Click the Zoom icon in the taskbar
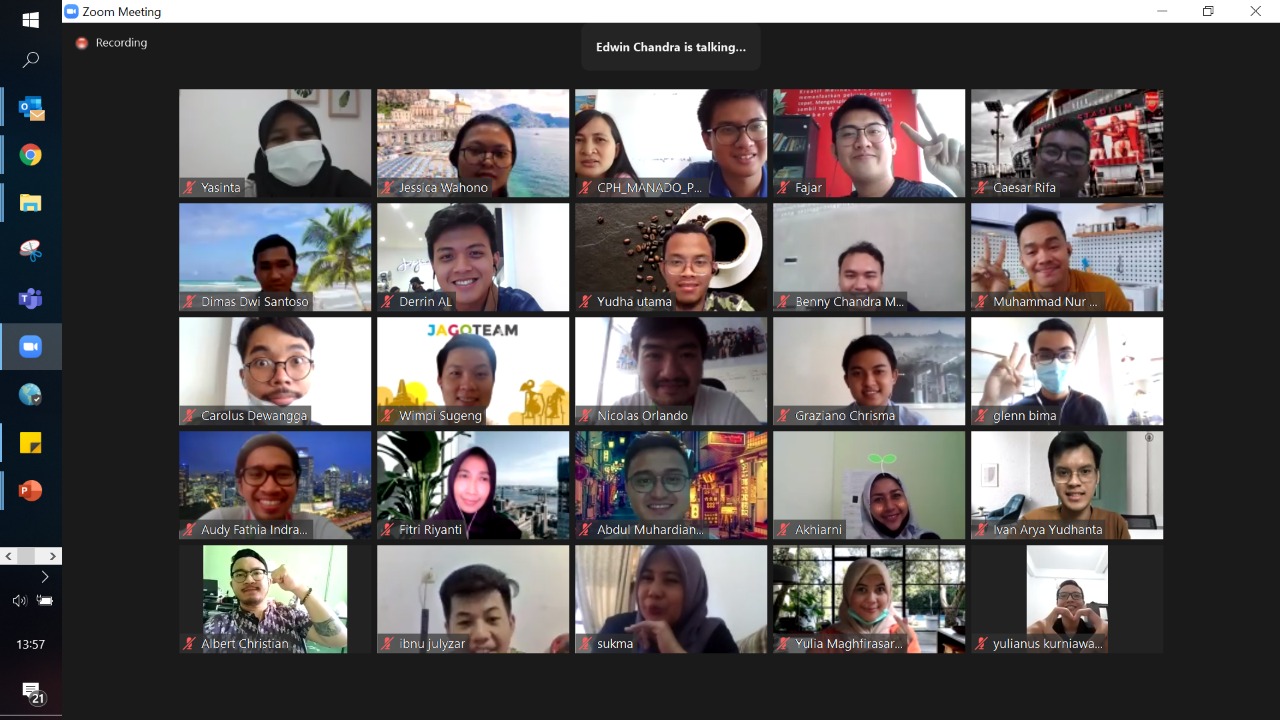The width and height of the screenshot is (1280, 720). (31, 347)
